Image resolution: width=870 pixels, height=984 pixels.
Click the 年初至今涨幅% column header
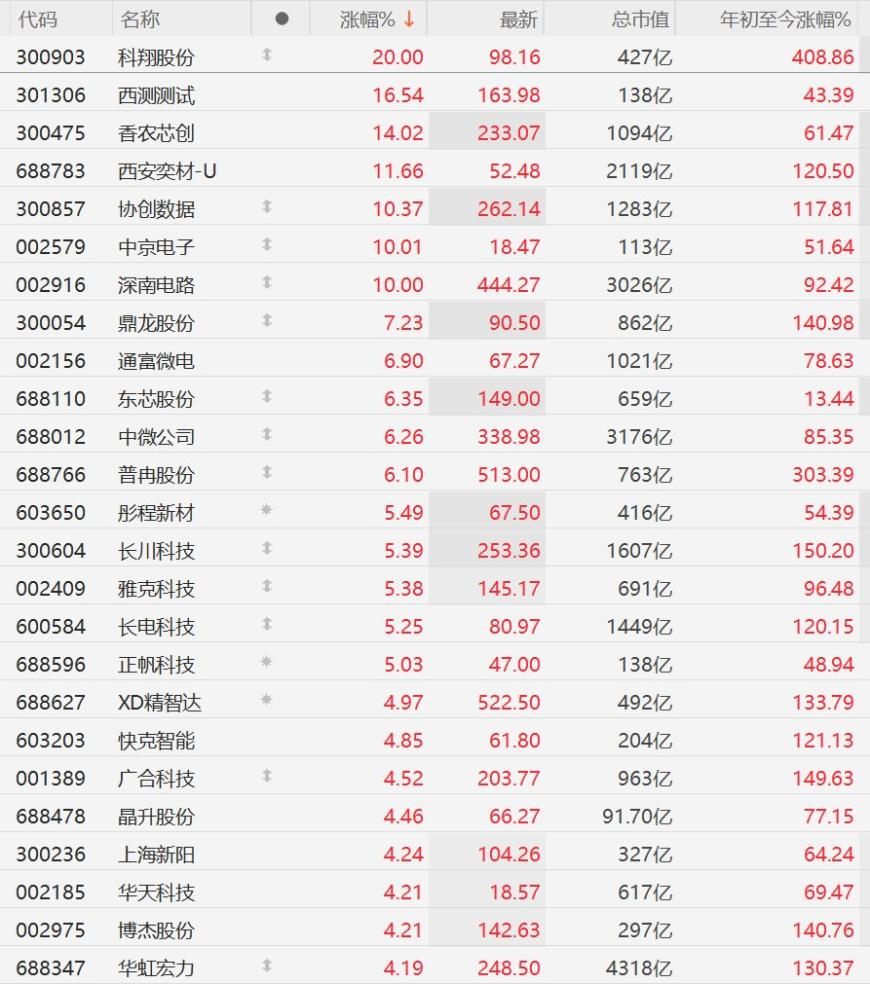[x=785, y=19]
